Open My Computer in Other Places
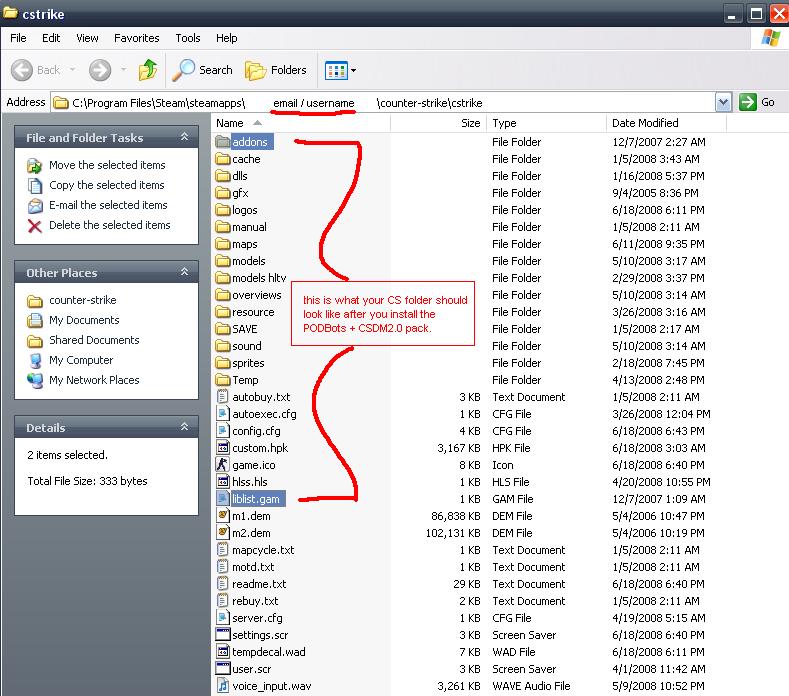Image resolution: width=789 pixels, height=696 pixels. pyautogui.click(x=81, y=360)
